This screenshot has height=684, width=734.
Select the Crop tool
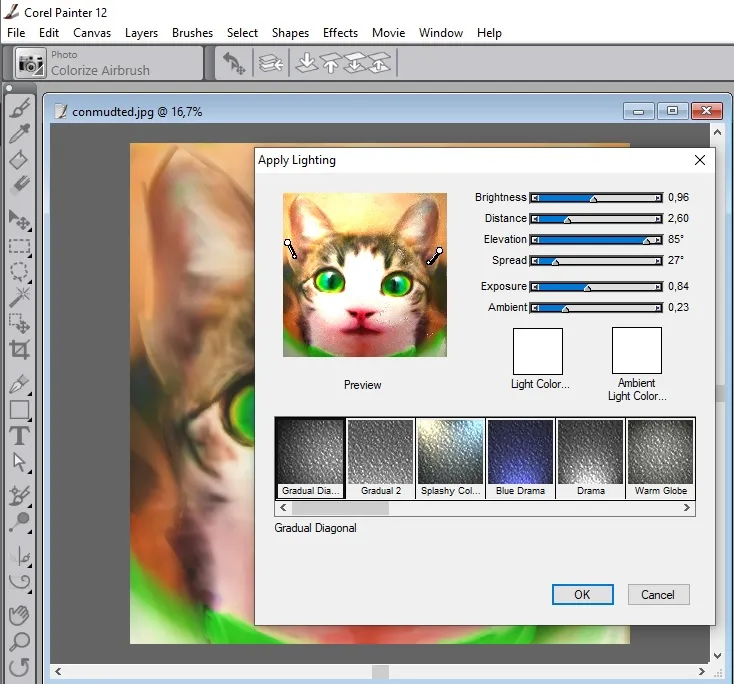pyautogui.click(x=19, y=349)
